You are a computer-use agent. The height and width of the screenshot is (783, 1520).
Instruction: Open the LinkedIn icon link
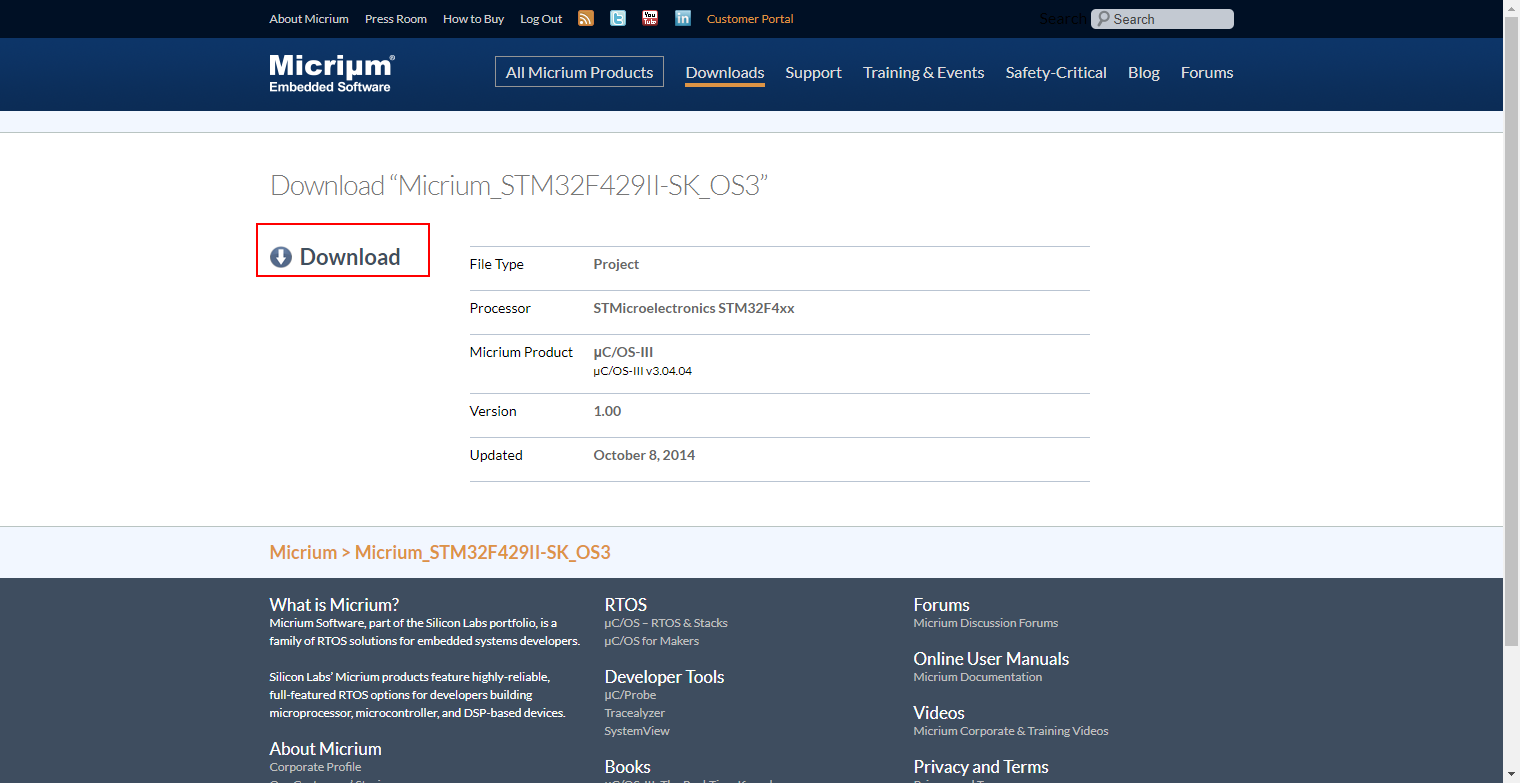pyautogui.click(x=683, y=18)
